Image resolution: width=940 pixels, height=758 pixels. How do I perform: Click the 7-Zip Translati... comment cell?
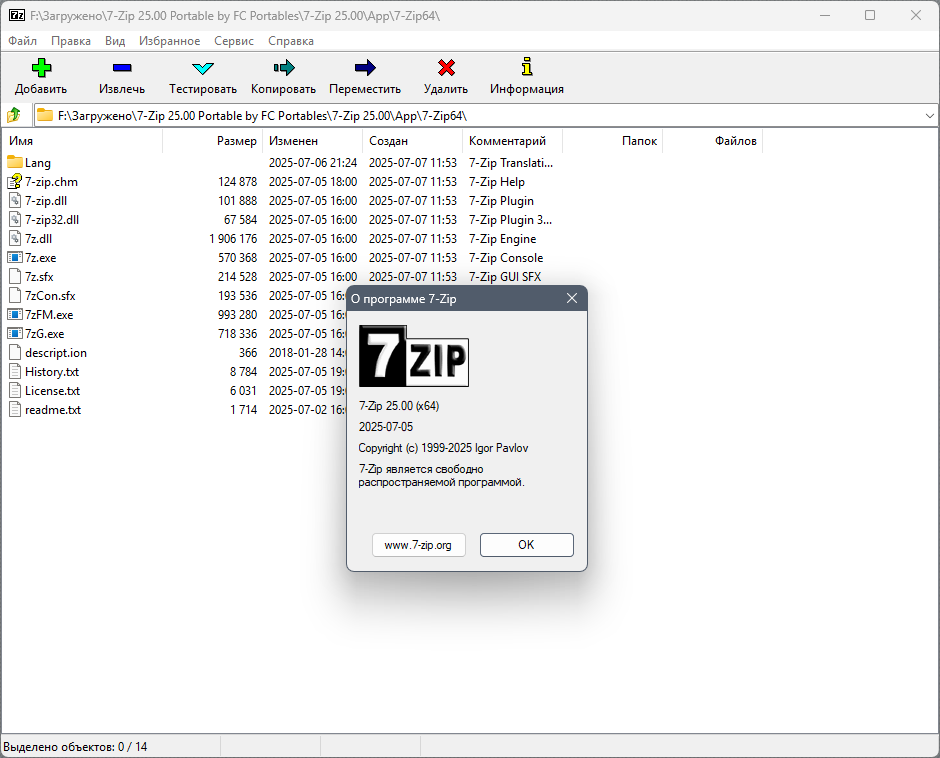(511, 163)
